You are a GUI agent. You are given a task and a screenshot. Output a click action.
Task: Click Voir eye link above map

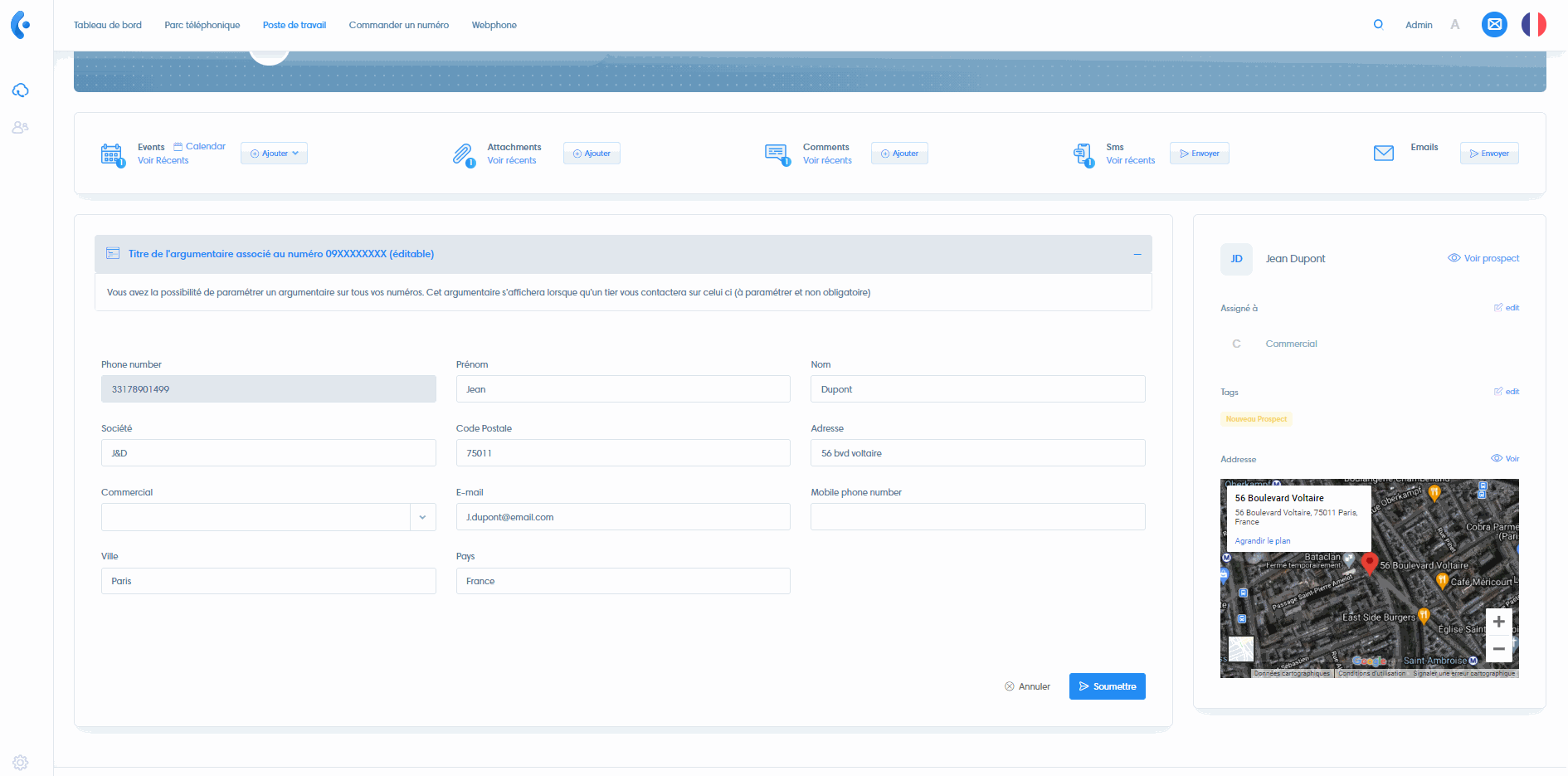click(x=1505, y=458)
